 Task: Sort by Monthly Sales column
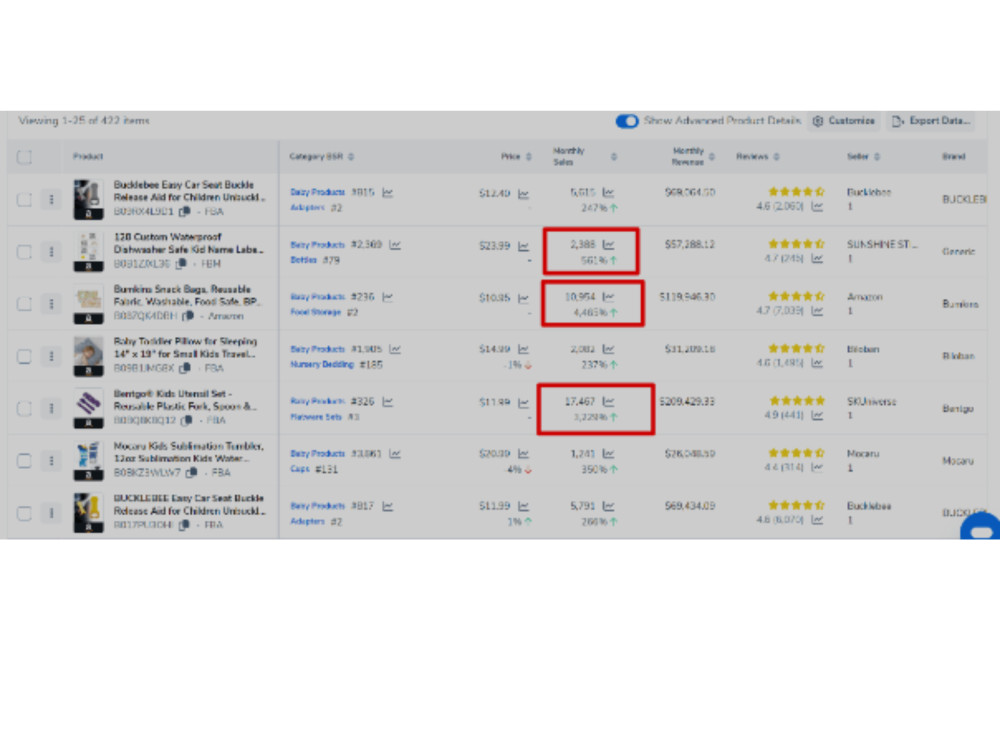[x=614, y=157]
